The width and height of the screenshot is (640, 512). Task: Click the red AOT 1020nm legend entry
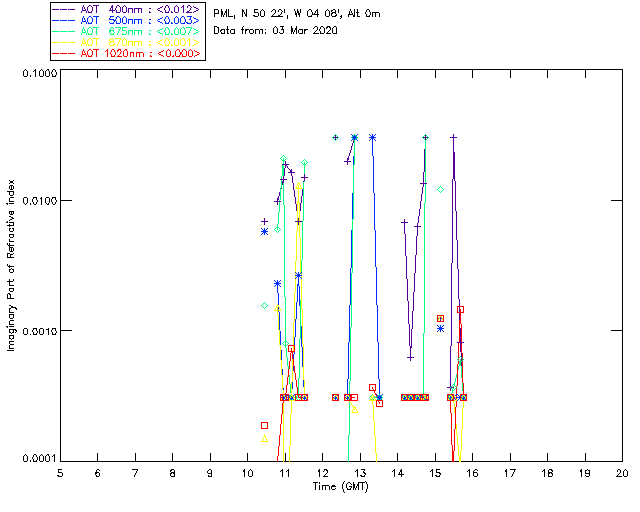126,54
